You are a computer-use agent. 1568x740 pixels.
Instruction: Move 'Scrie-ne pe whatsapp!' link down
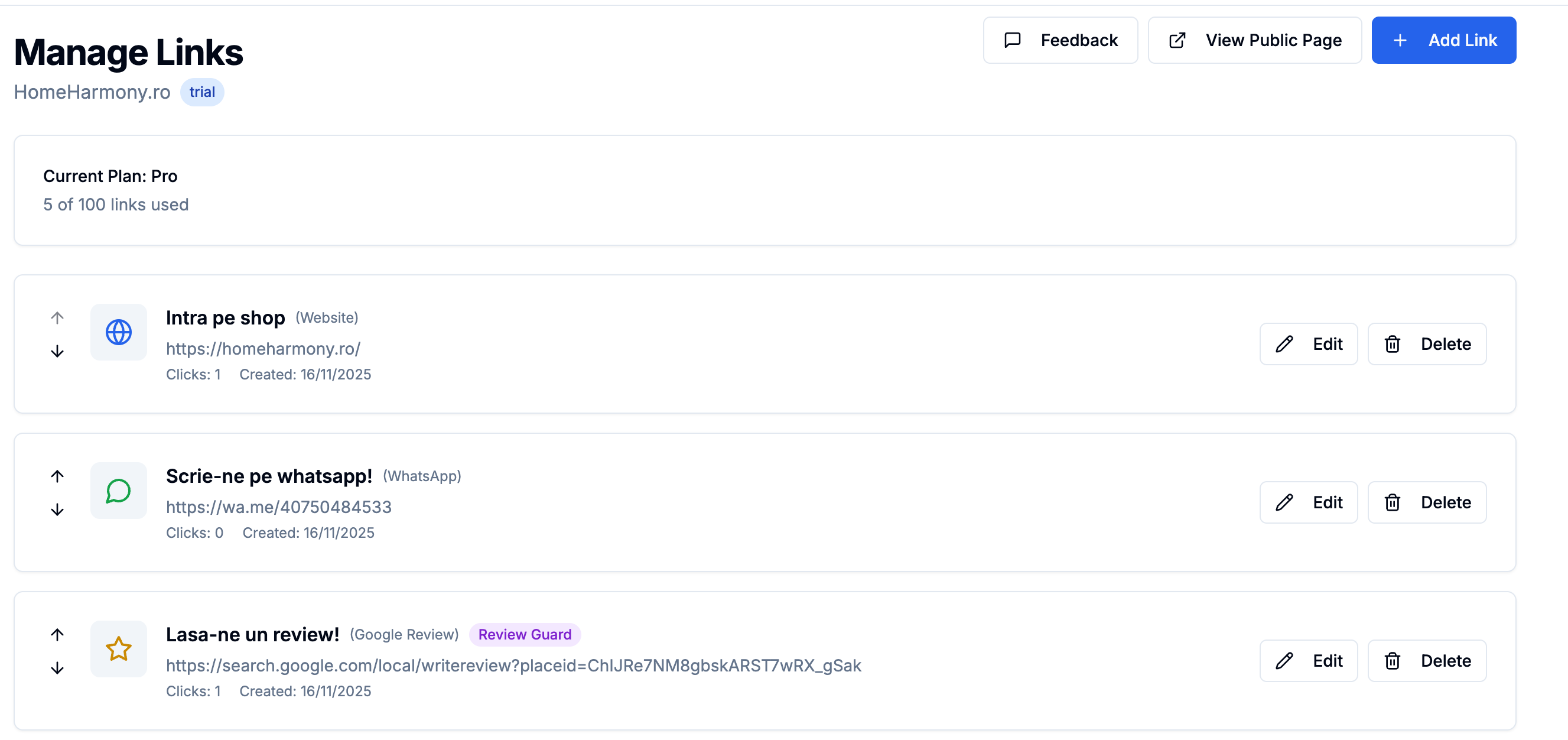(x=57, y=509)
